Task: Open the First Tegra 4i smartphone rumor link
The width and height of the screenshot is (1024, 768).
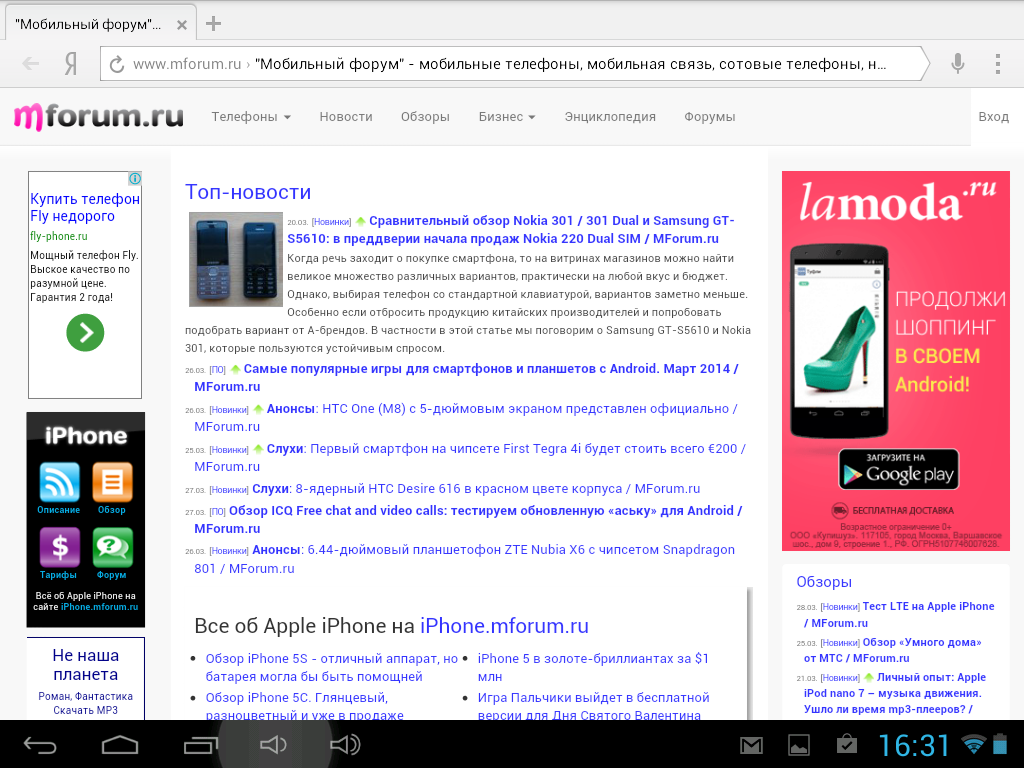Action: point(470,457)
